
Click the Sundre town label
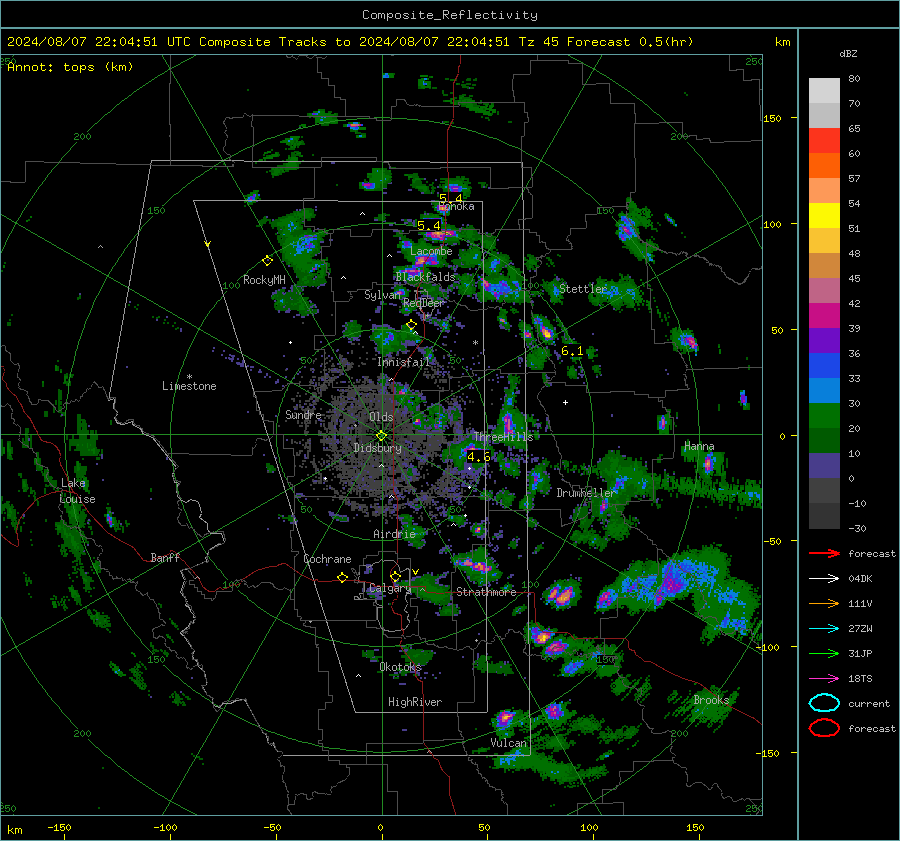[x=304, y=415]
